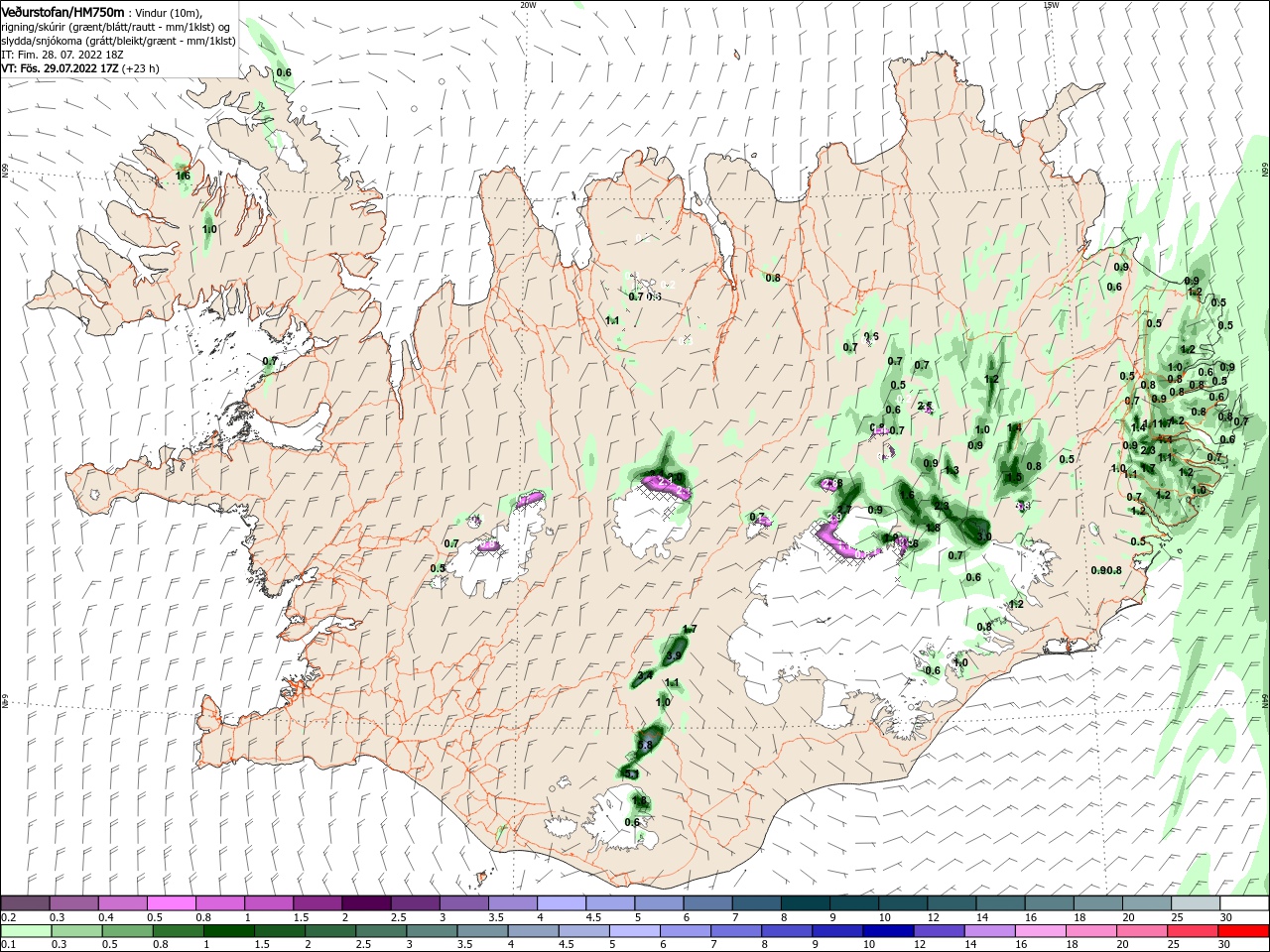Pick the lower legend swatch starting at 0.8
The width and height of the screenshot is (1270, 952).
click(178, 931)
